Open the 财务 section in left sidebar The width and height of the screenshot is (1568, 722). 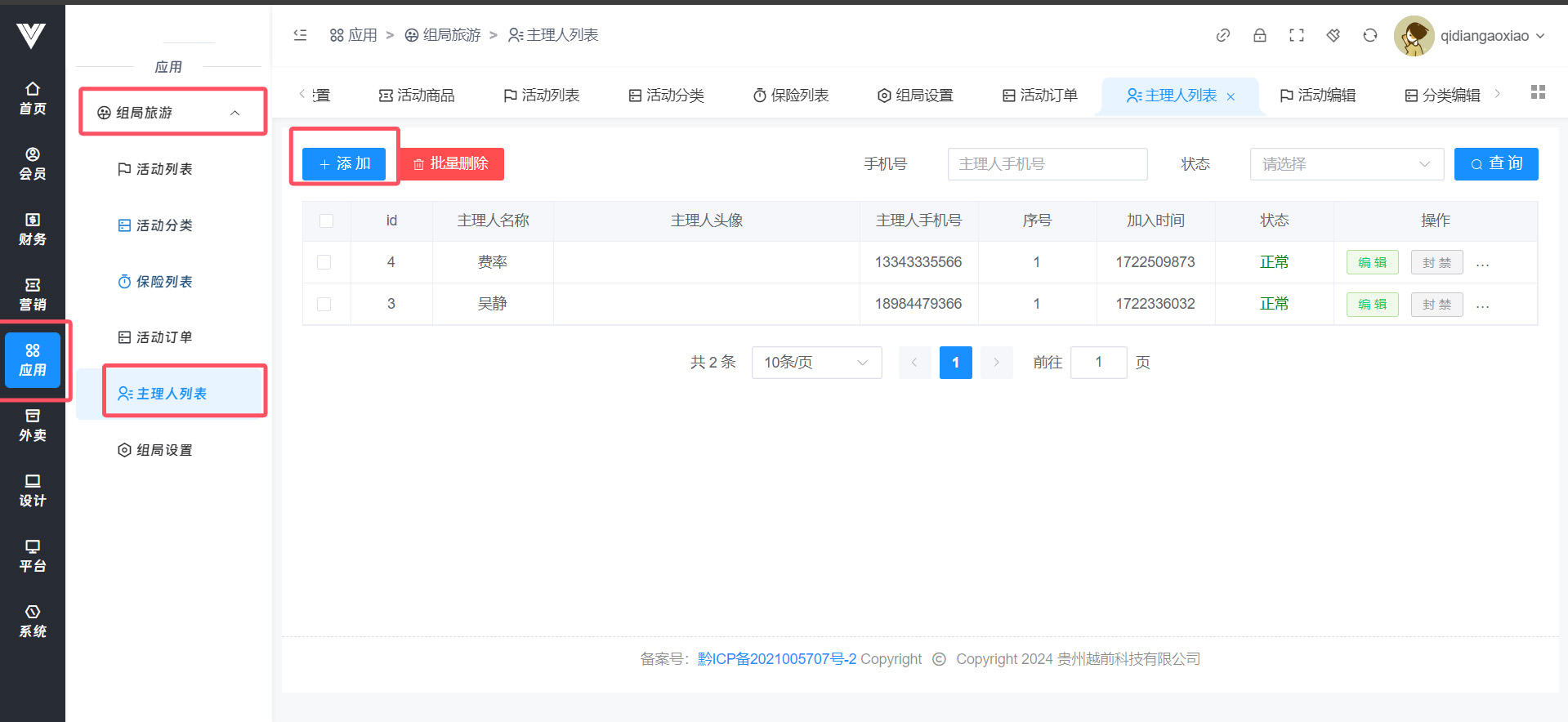coord(33,229)
